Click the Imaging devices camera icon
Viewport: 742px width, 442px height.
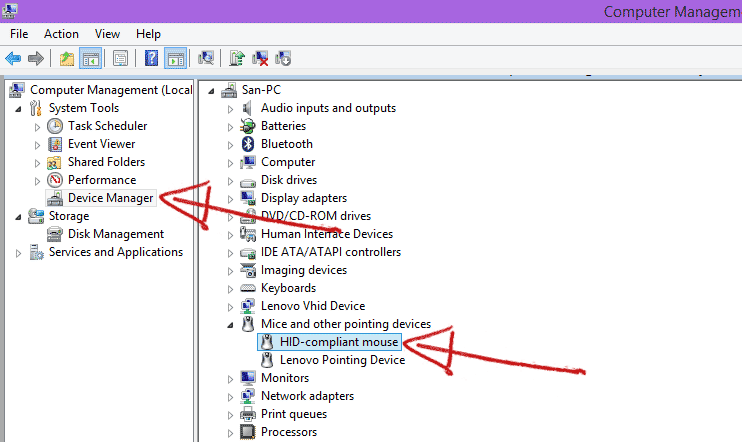(x=248, y=270)
